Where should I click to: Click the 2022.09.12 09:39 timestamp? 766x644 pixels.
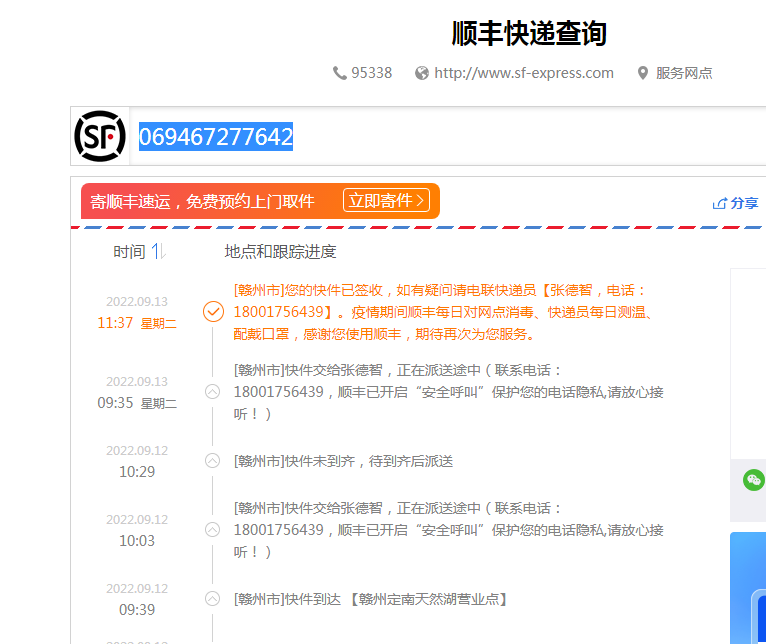pos(137,599)
